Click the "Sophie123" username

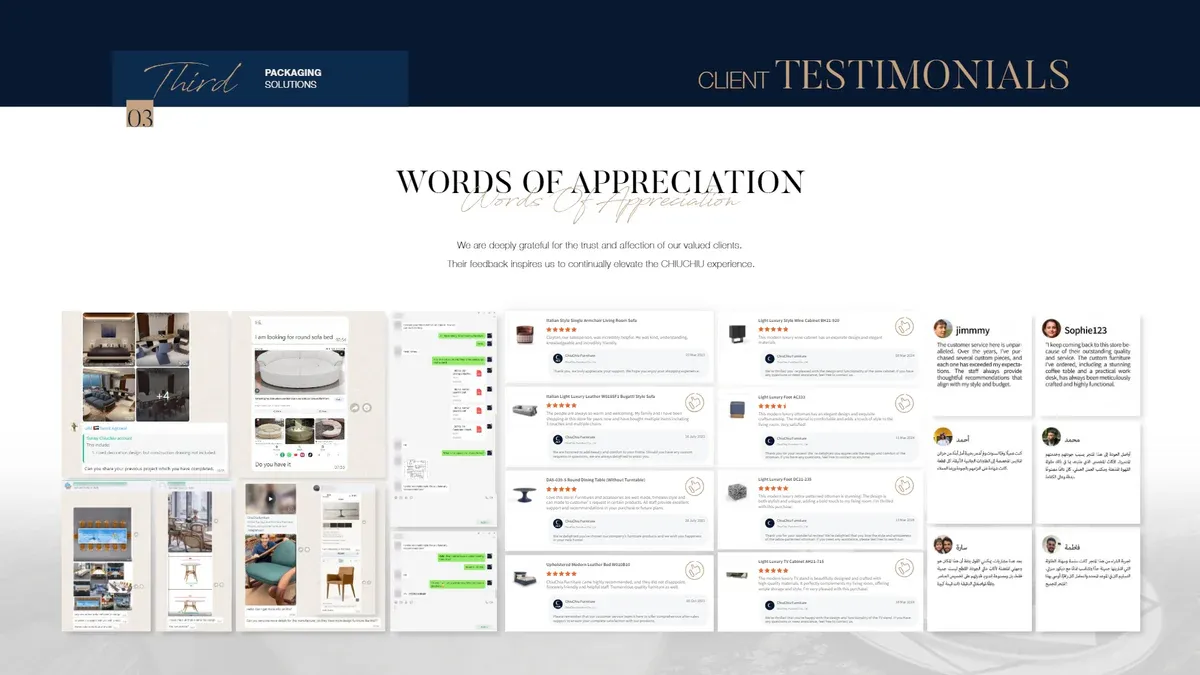coord(1084,330)
